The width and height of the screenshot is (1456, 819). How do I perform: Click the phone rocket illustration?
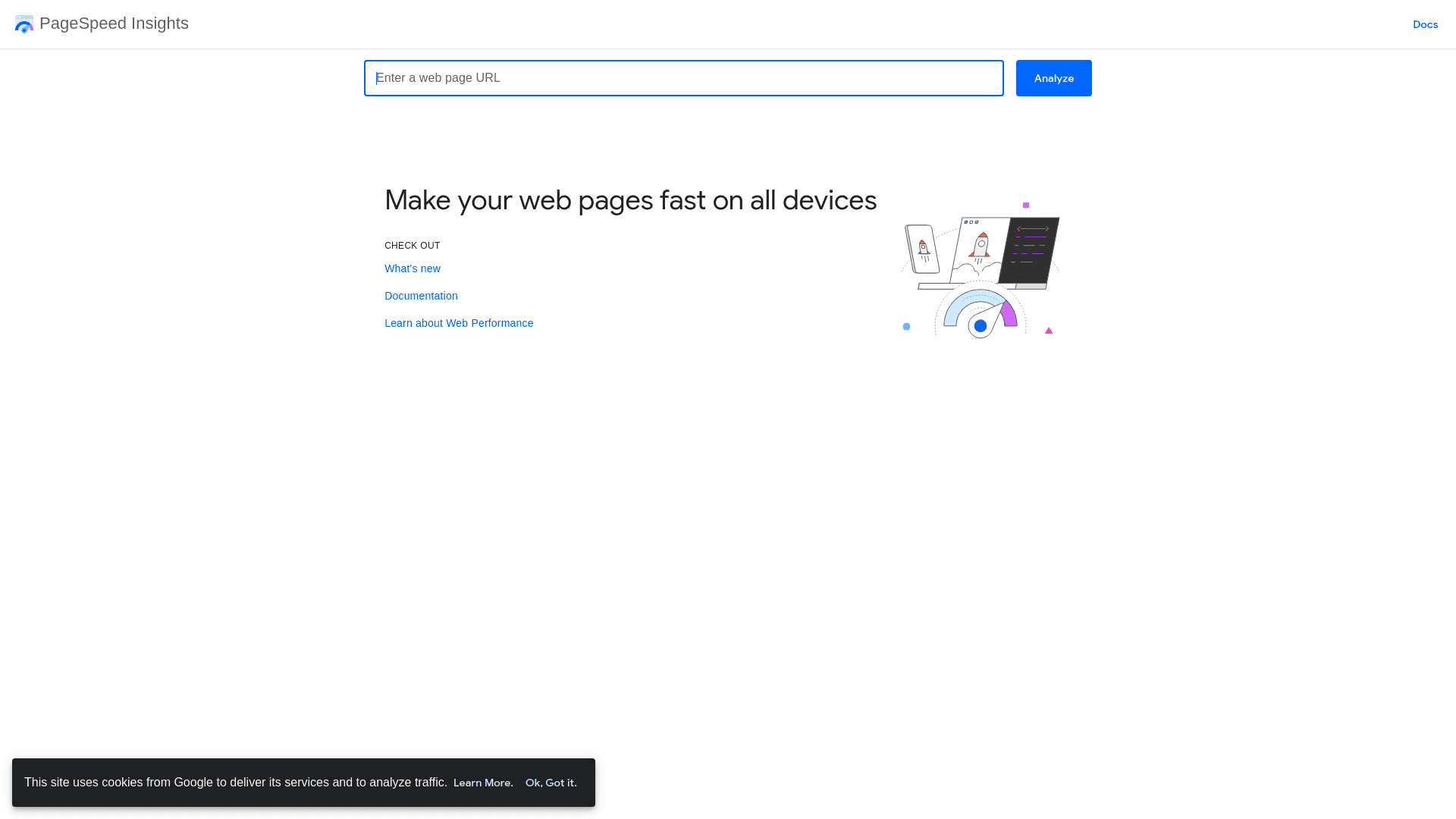click(922, 249)
